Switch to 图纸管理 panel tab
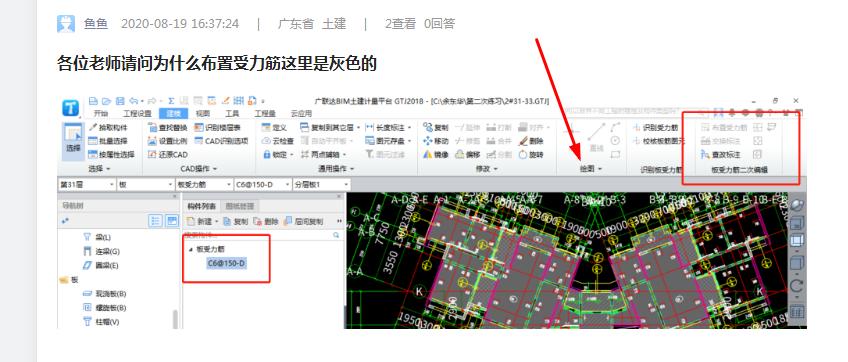848x362 pixels. point(240,206)
